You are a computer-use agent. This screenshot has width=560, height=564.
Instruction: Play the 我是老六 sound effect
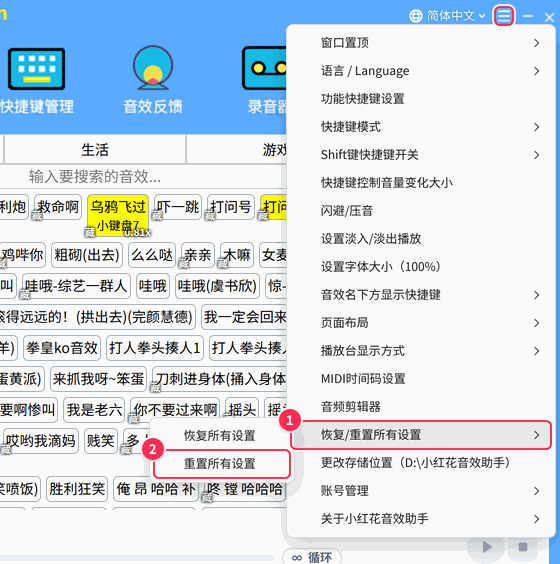pos(94,410)
